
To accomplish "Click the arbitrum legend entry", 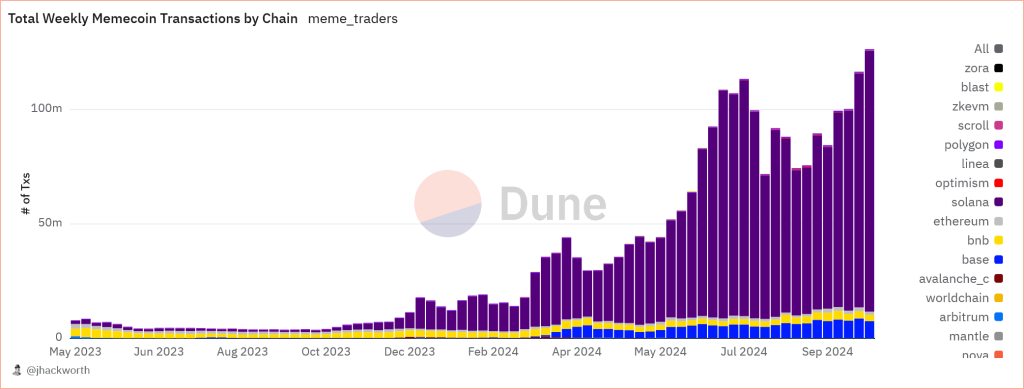I will click(969, 317).
